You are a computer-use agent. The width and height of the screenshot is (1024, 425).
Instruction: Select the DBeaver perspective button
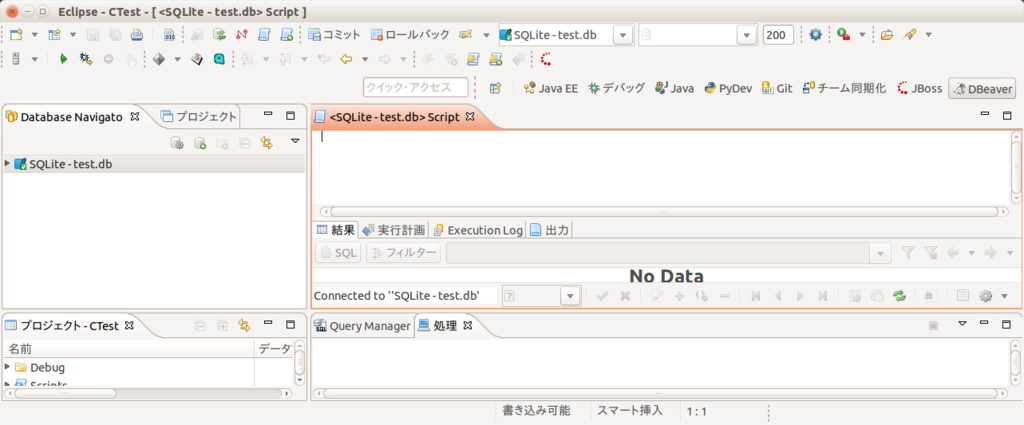pyautogui.click(x=982, y=88)
